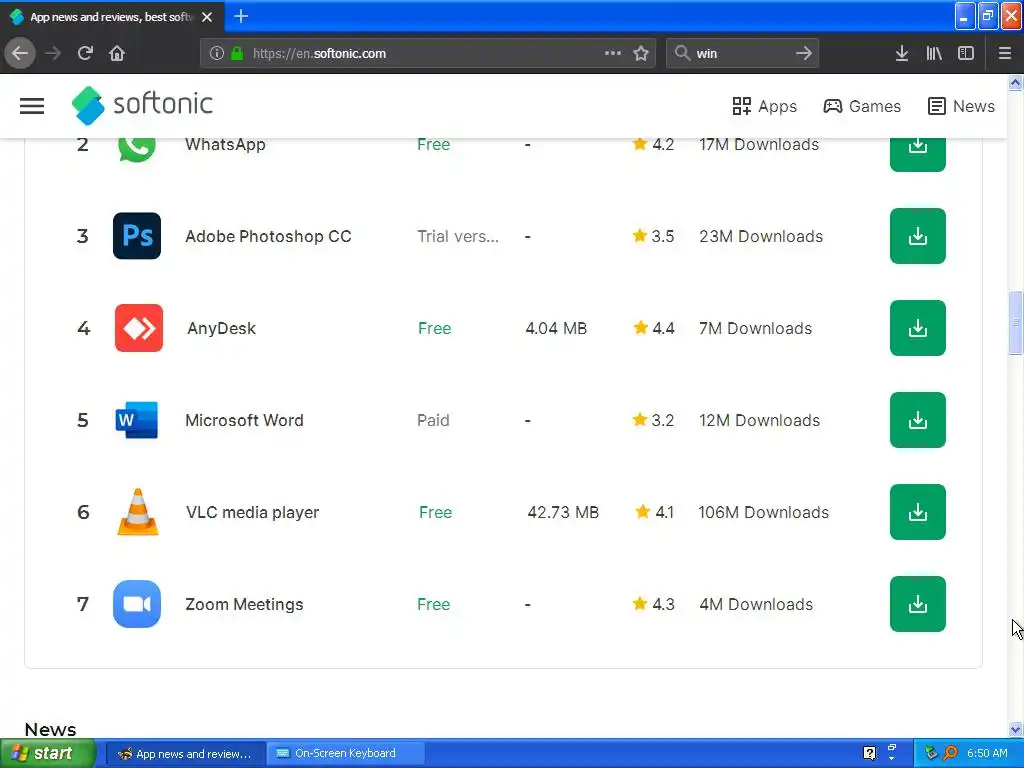Viewport: 1024px width, 768px height.
Task: Click the magnifier tray icon
Action: coord(950,753)
